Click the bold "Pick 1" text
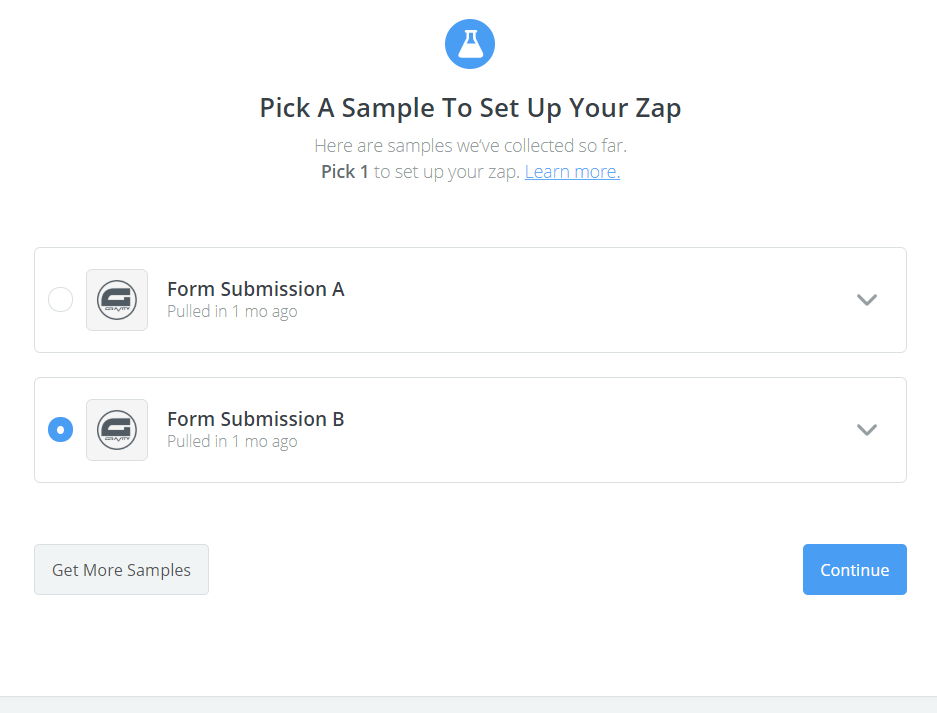 click(345, 172)
